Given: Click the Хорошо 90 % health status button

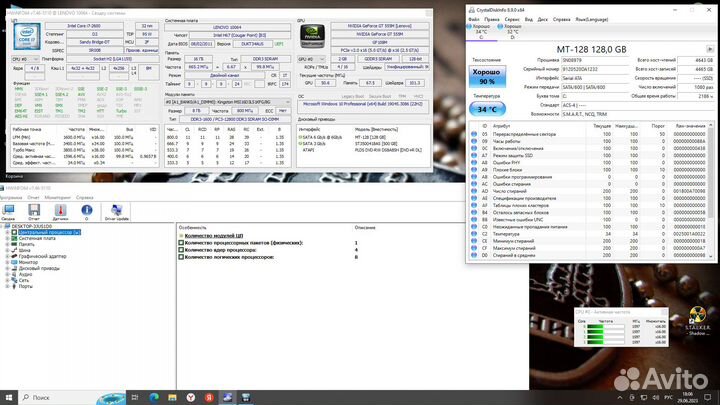Looking at the screenshot, I should click(x=487, y=77).
